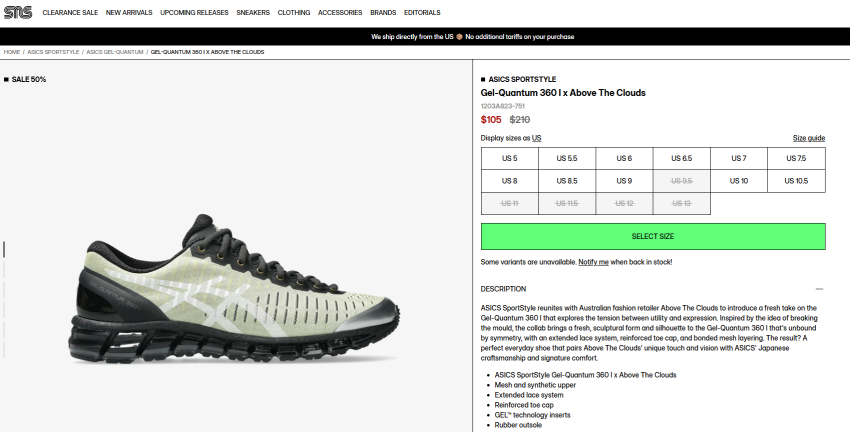The width and height of the screenshot is (850, 432).
Task: Click Notify me link
Action: (x=593, y=262)
